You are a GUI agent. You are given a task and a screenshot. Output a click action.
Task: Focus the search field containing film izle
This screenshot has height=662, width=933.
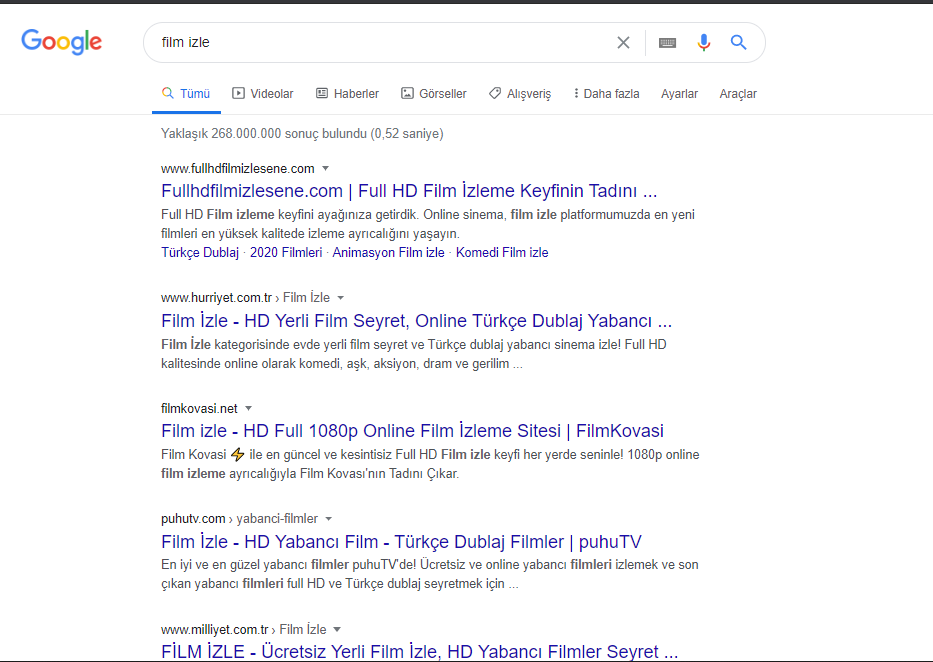[381, 42]
